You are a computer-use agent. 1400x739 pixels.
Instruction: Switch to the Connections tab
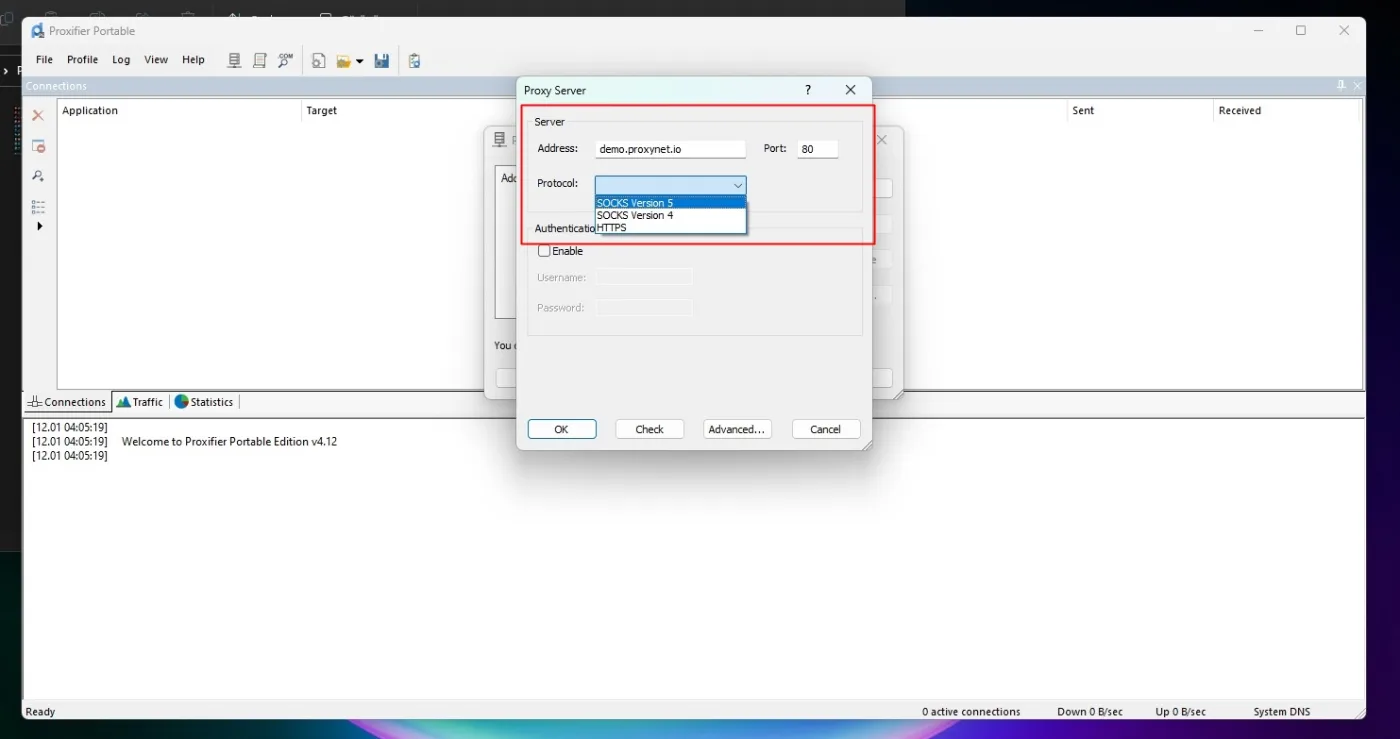[67, 402]
